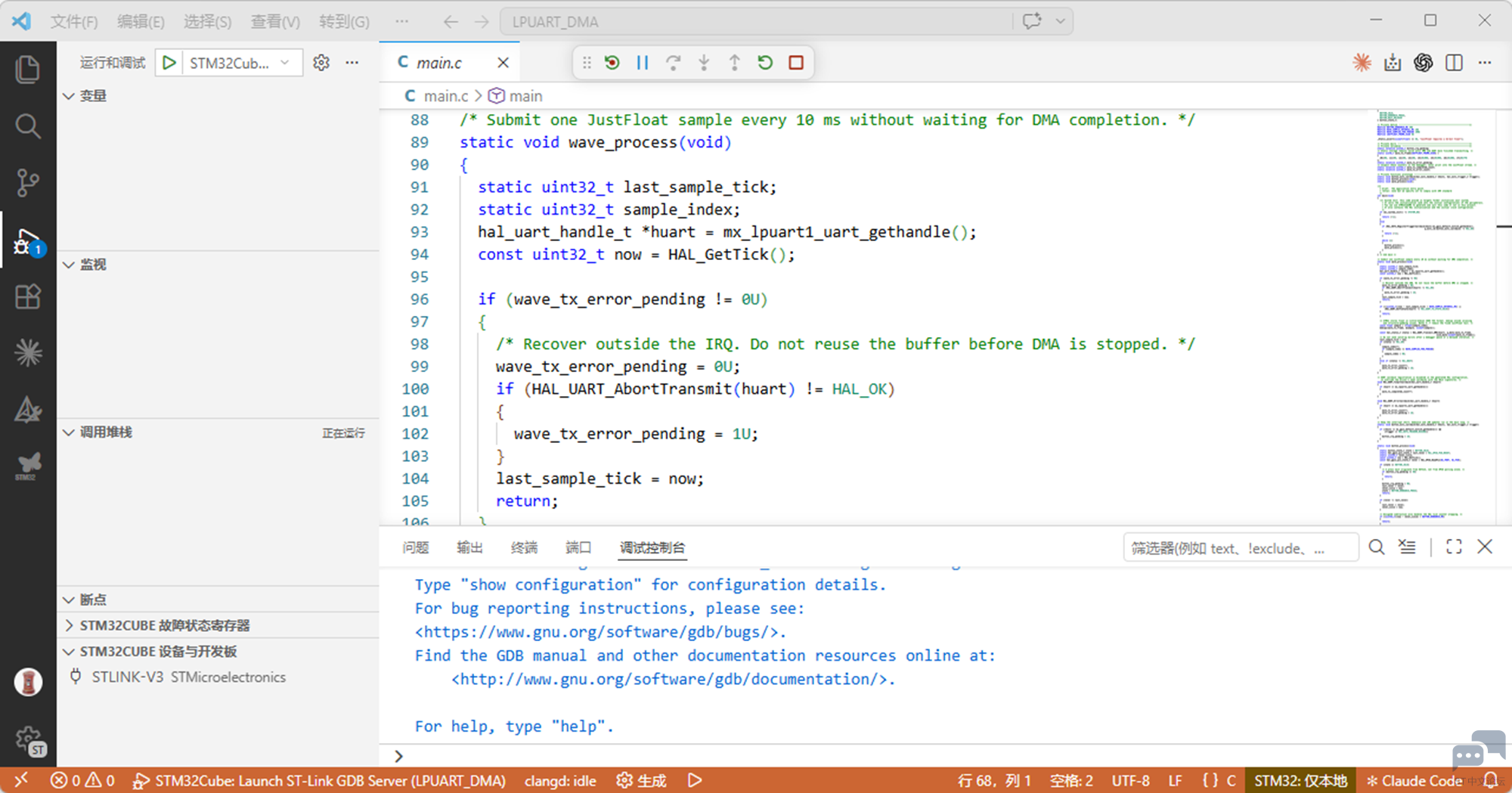
Task: Click the green reset-device debug icon
Action: click(x=612, y=63)
